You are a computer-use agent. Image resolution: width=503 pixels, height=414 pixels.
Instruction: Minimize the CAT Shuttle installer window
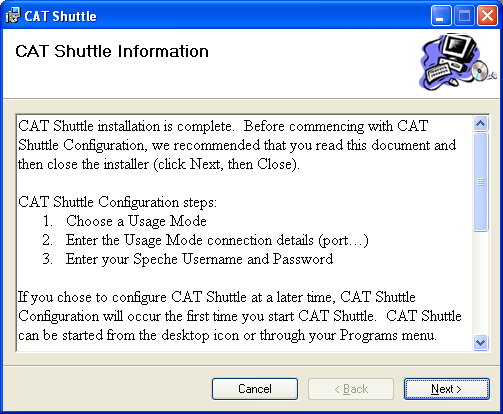[441, 16]
